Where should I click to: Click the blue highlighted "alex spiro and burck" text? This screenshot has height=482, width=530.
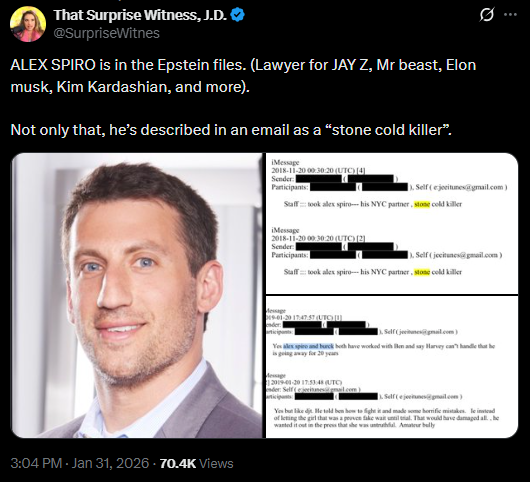(x=308, y=346)
